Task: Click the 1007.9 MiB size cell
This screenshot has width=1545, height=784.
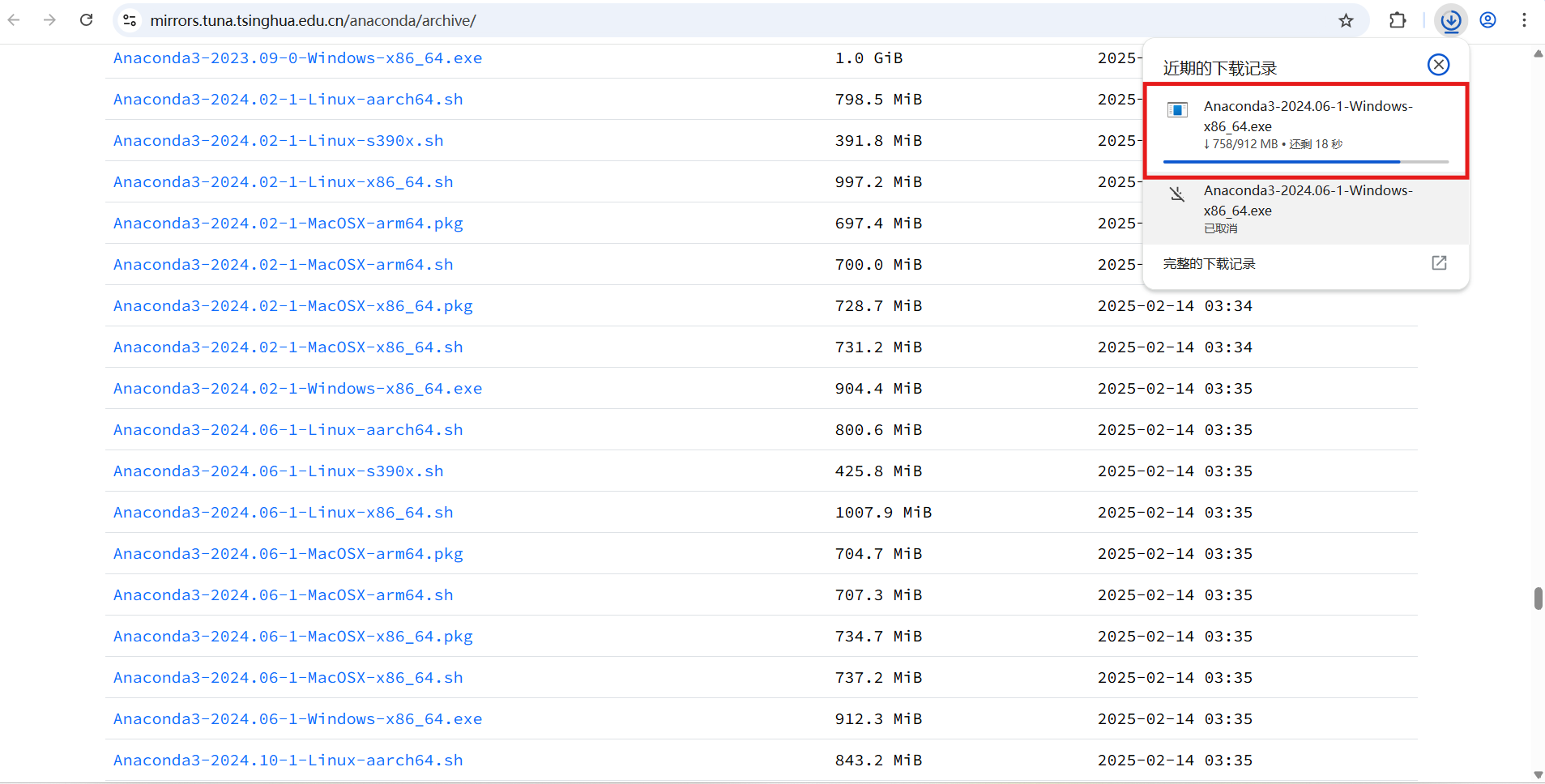Action: (x=883, y=513)
